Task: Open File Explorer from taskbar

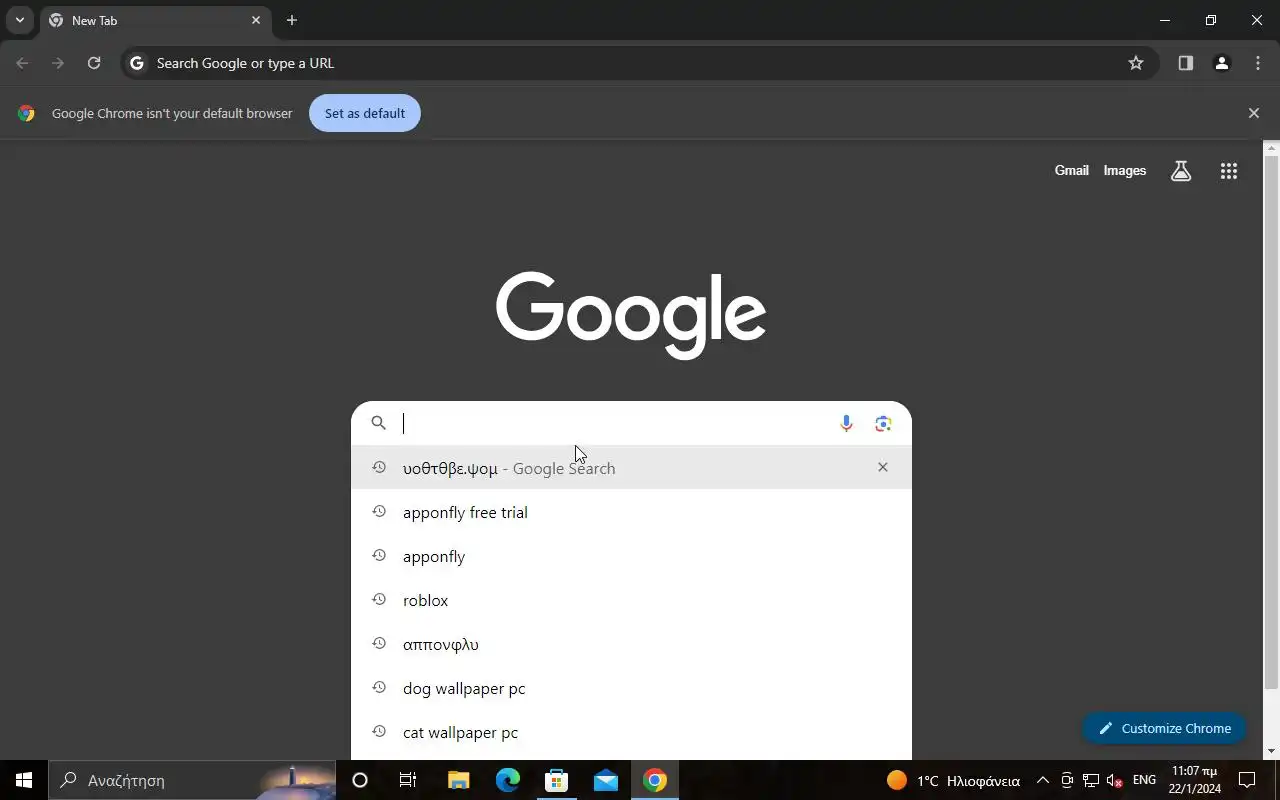Action: pyautogui.click(x=458, y=780)
